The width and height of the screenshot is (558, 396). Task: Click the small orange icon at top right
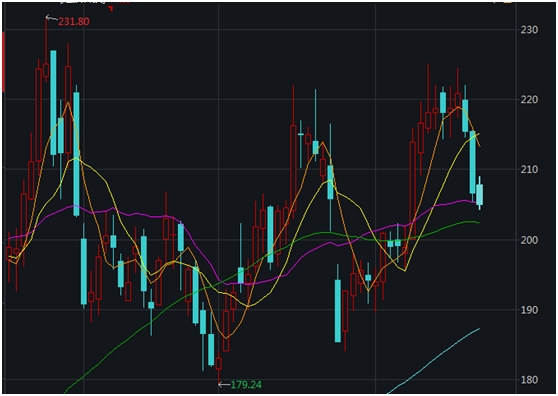pos(508,2)
